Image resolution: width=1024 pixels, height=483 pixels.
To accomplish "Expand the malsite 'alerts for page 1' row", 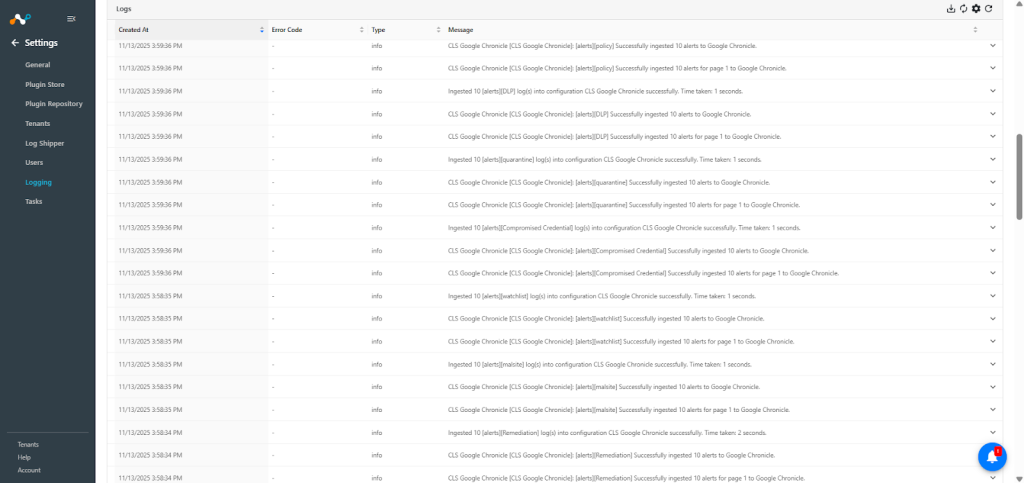I will 993,409.
